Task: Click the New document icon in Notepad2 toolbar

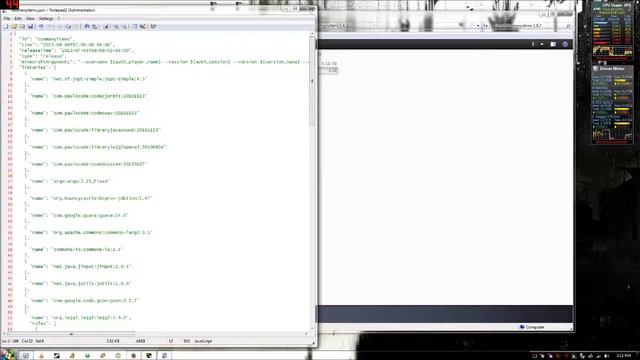Action: 6,27
